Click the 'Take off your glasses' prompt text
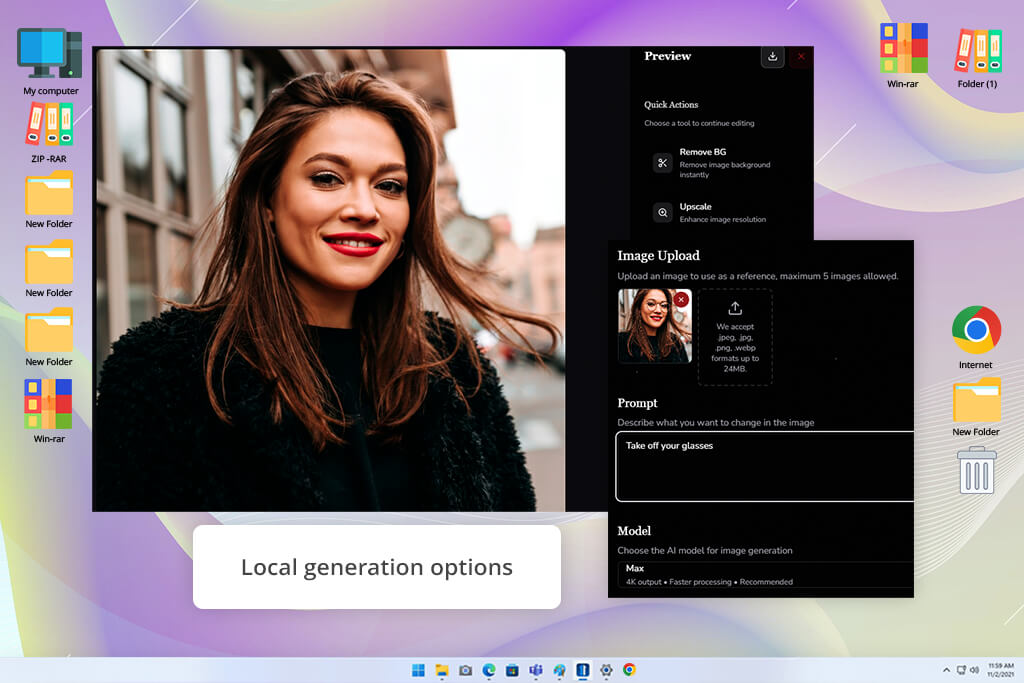 tap(669, 446)
